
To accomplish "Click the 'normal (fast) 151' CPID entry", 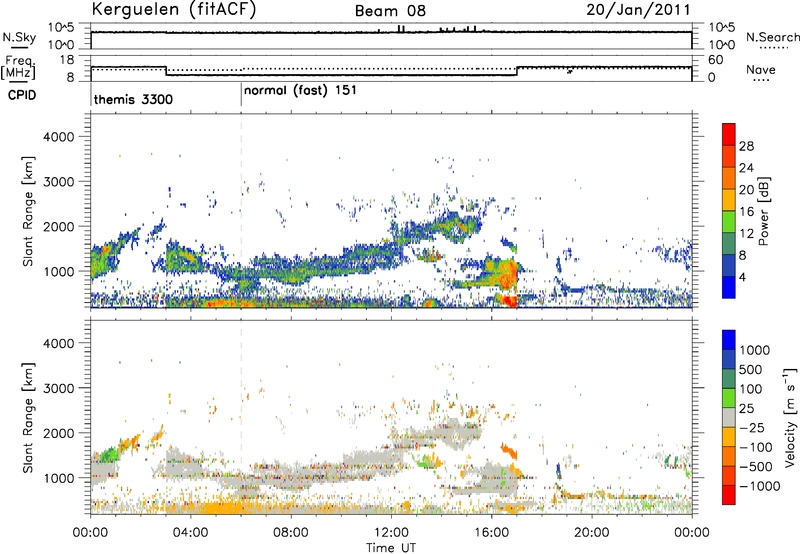I will tap(300, 91).
